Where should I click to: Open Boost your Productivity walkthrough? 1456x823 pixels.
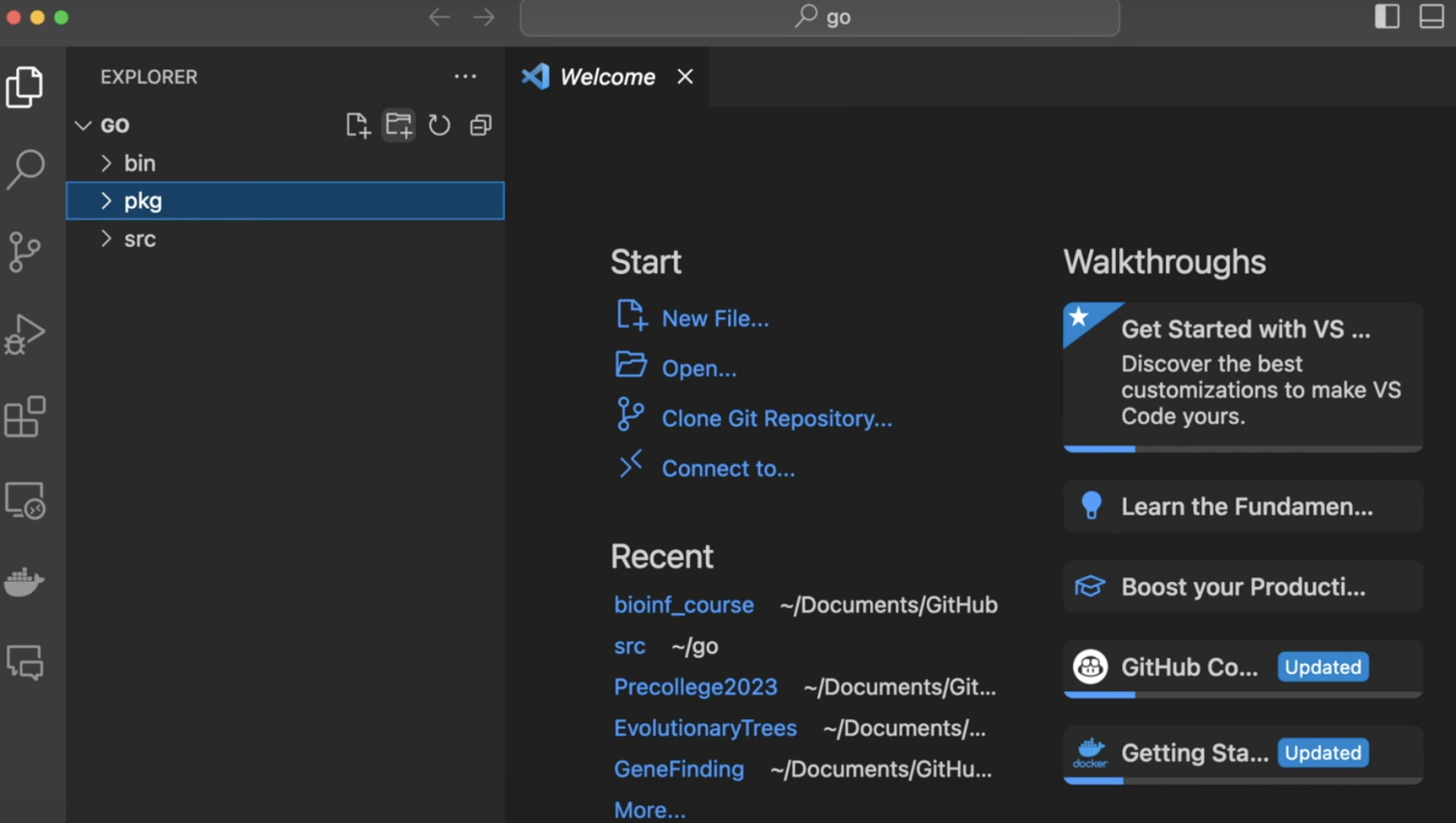(1243, 586)
